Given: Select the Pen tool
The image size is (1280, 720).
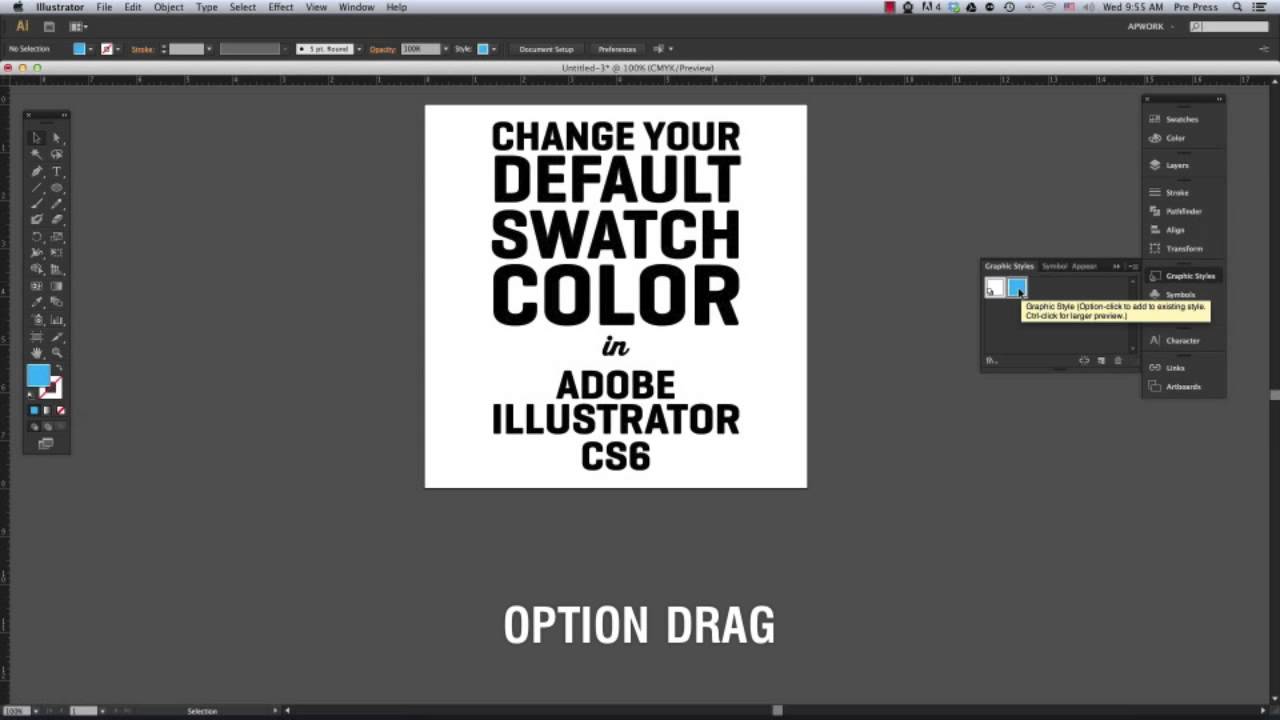Looking at the screenshot, I should [36, 171].
